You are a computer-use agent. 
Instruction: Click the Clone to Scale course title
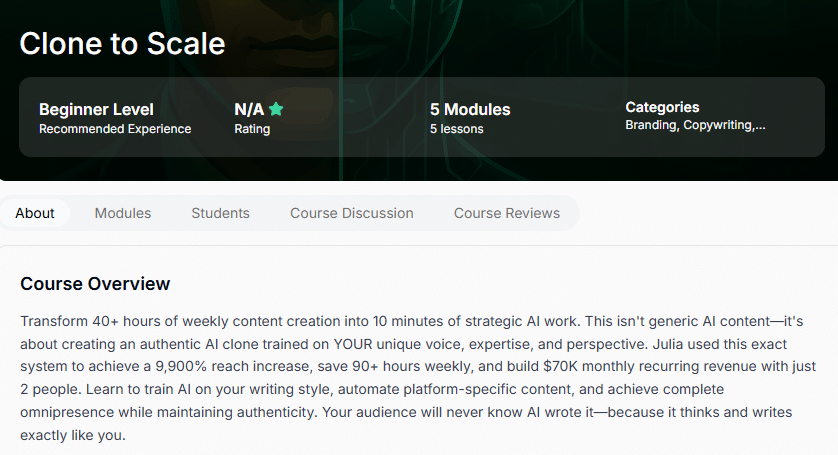[122, 43]
